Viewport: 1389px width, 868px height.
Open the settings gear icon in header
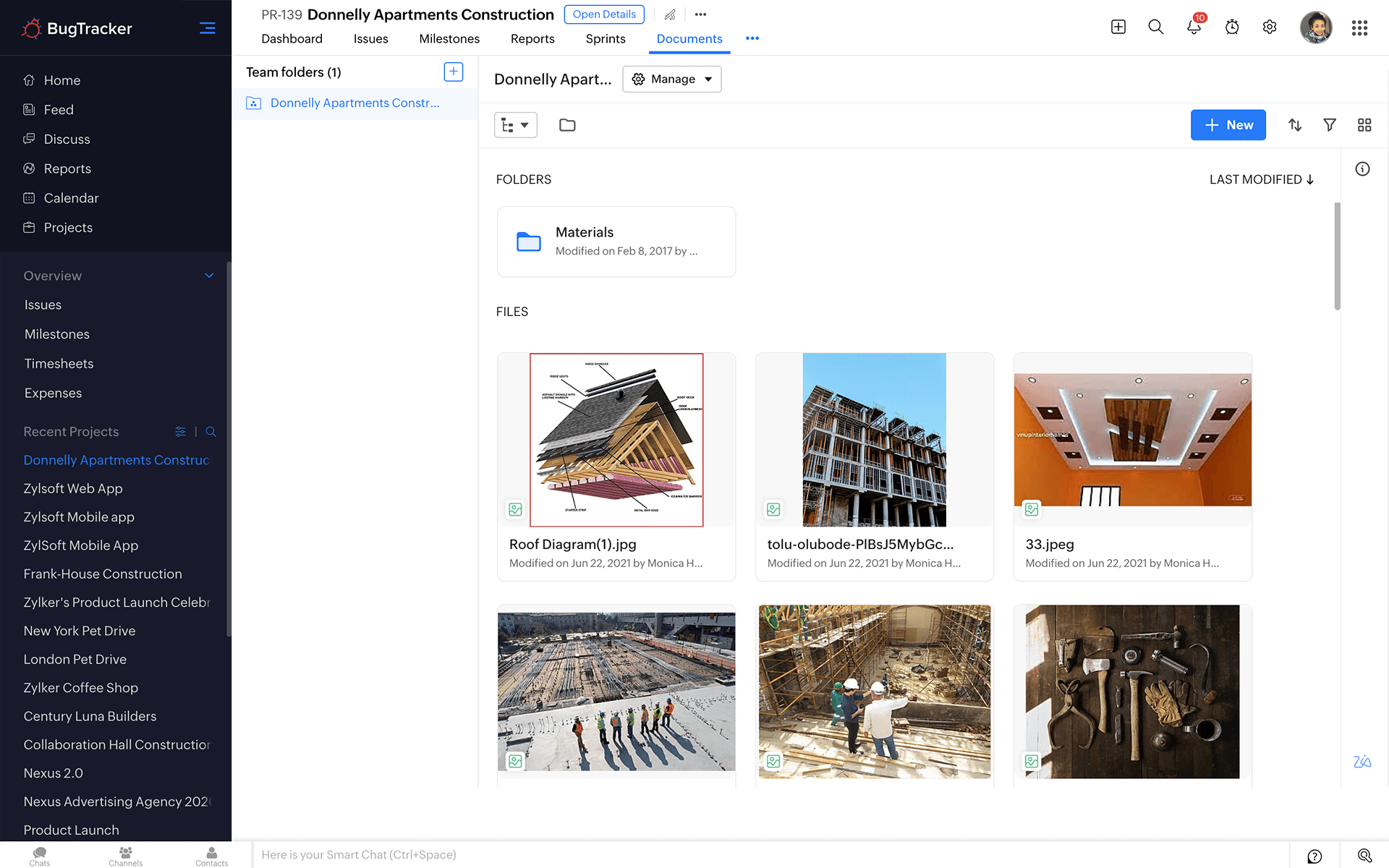[1270, 27]
